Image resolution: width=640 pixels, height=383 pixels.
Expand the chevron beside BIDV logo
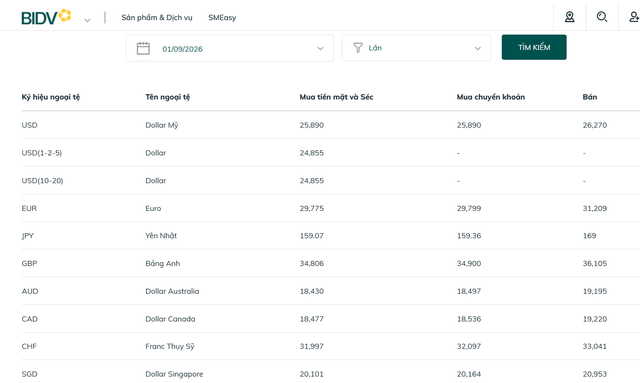[87, 20]
